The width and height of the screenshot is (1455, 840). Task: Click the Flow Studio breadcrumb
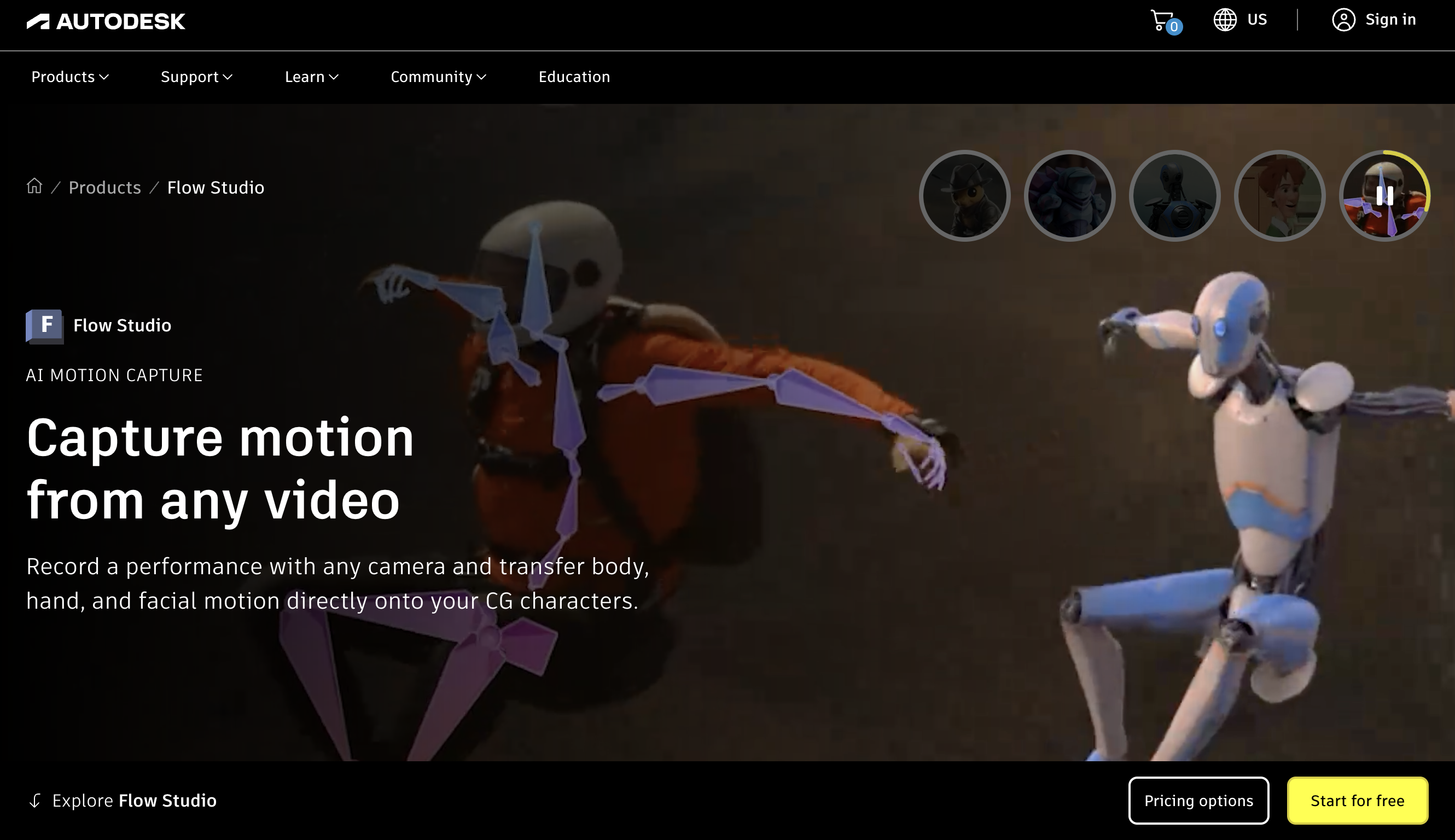216,188
